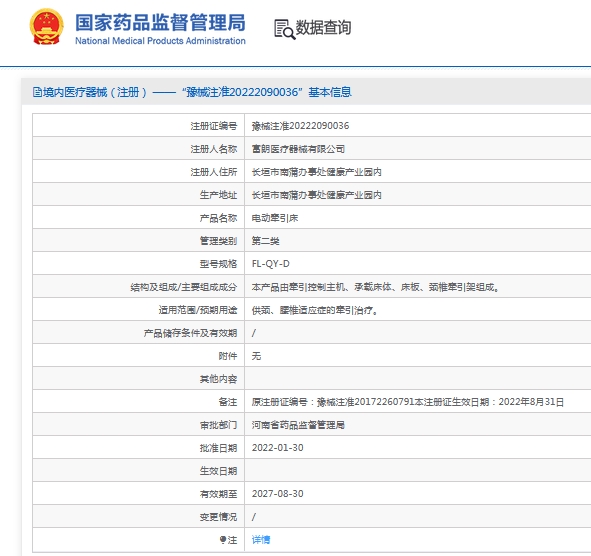Click approval date 2022-01-30

(x=277, y=448)
